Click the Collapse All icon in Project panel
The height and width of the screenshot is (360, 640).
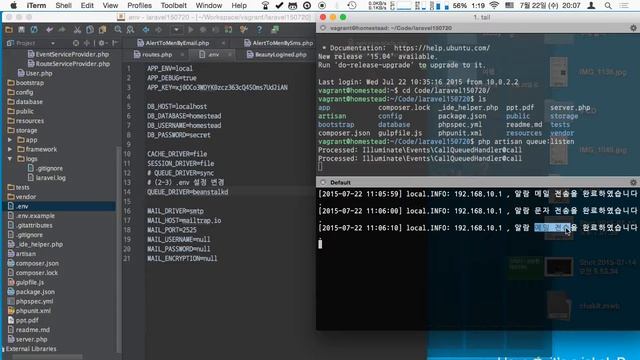(x=87, y=43)
